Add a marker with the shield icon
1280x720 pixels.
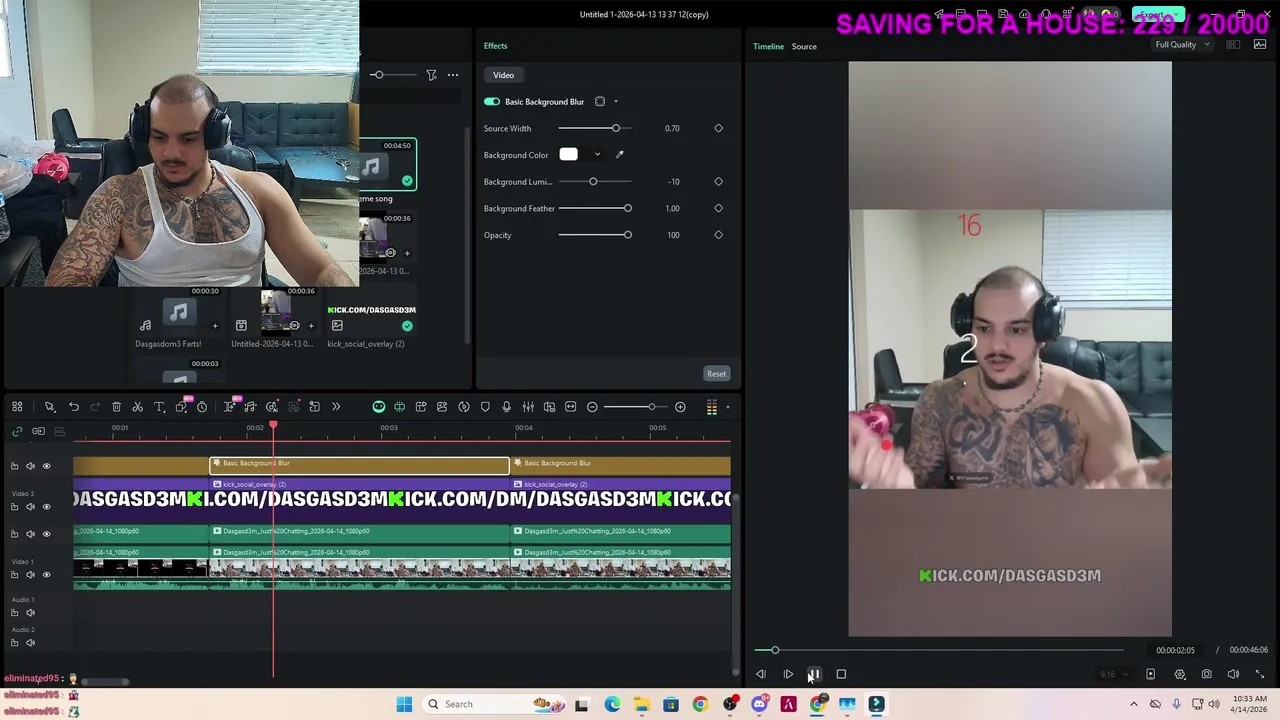pos(485,407)
